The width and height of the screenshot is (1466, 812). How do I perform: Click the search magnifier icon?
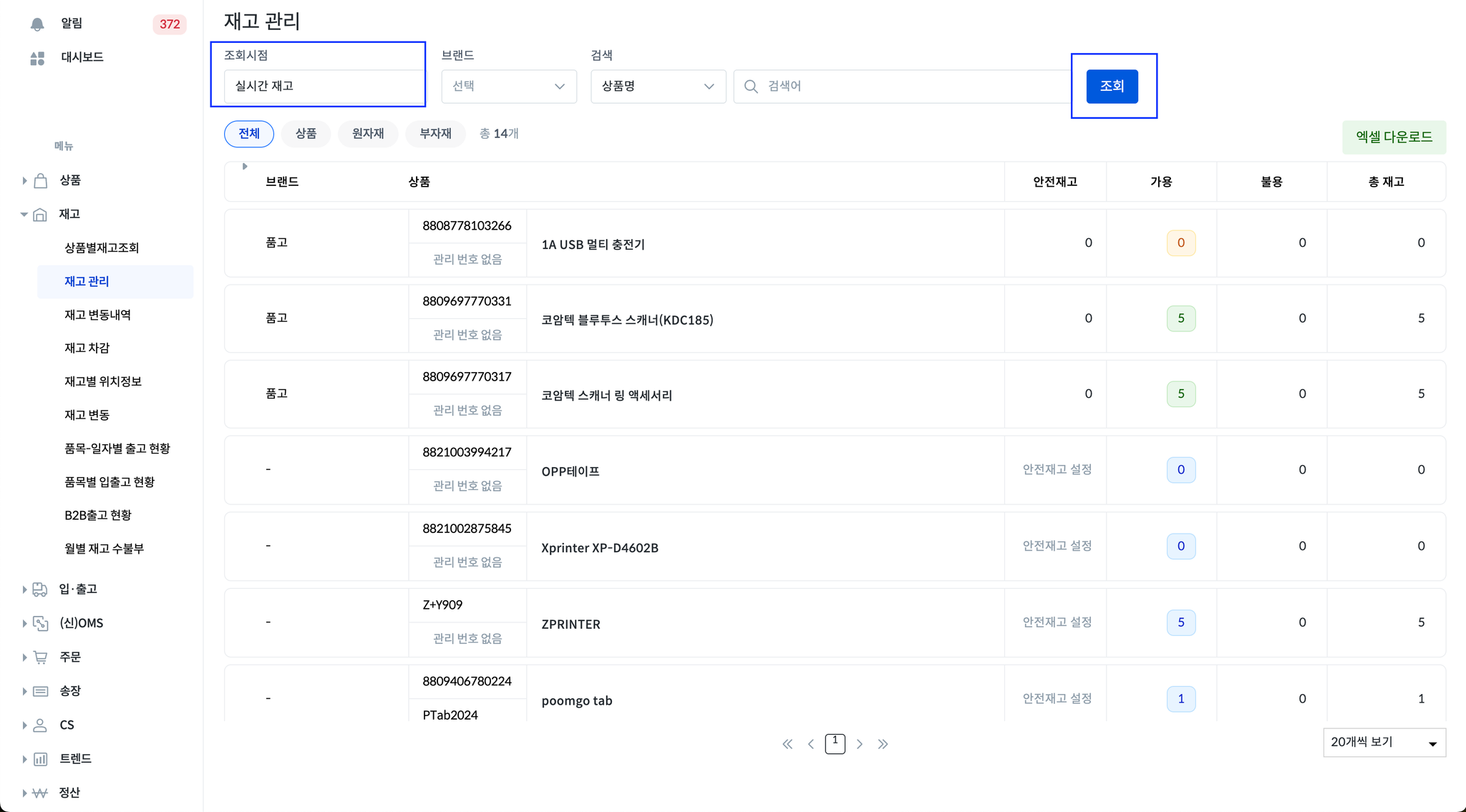point(751,87)
